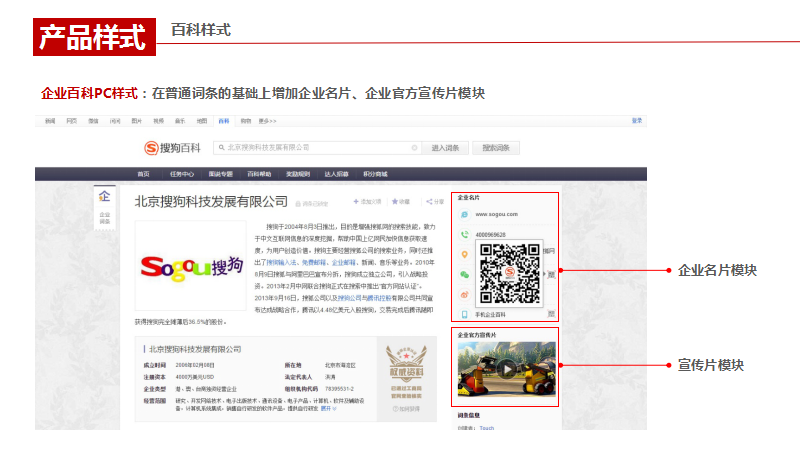Select 新闻 in the top bar
Image resolution: width=800 pixels, height=449 pixels.
tap(50, 121)
